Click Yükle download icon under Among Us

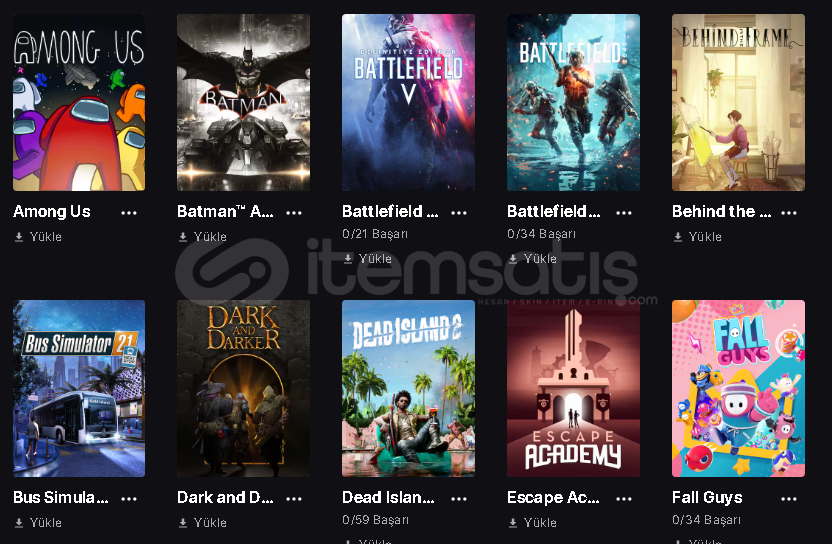pos(19,237)
